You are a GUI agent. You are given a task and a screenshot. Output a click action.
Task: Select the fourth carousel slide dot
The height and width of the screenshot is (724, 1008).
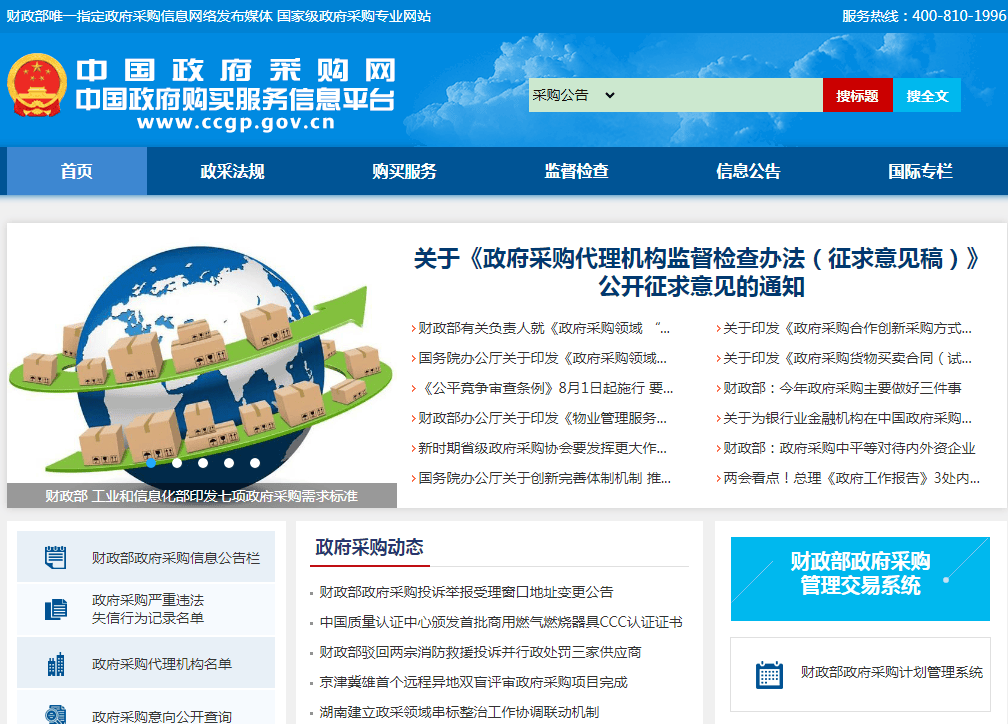coord(229,462)
